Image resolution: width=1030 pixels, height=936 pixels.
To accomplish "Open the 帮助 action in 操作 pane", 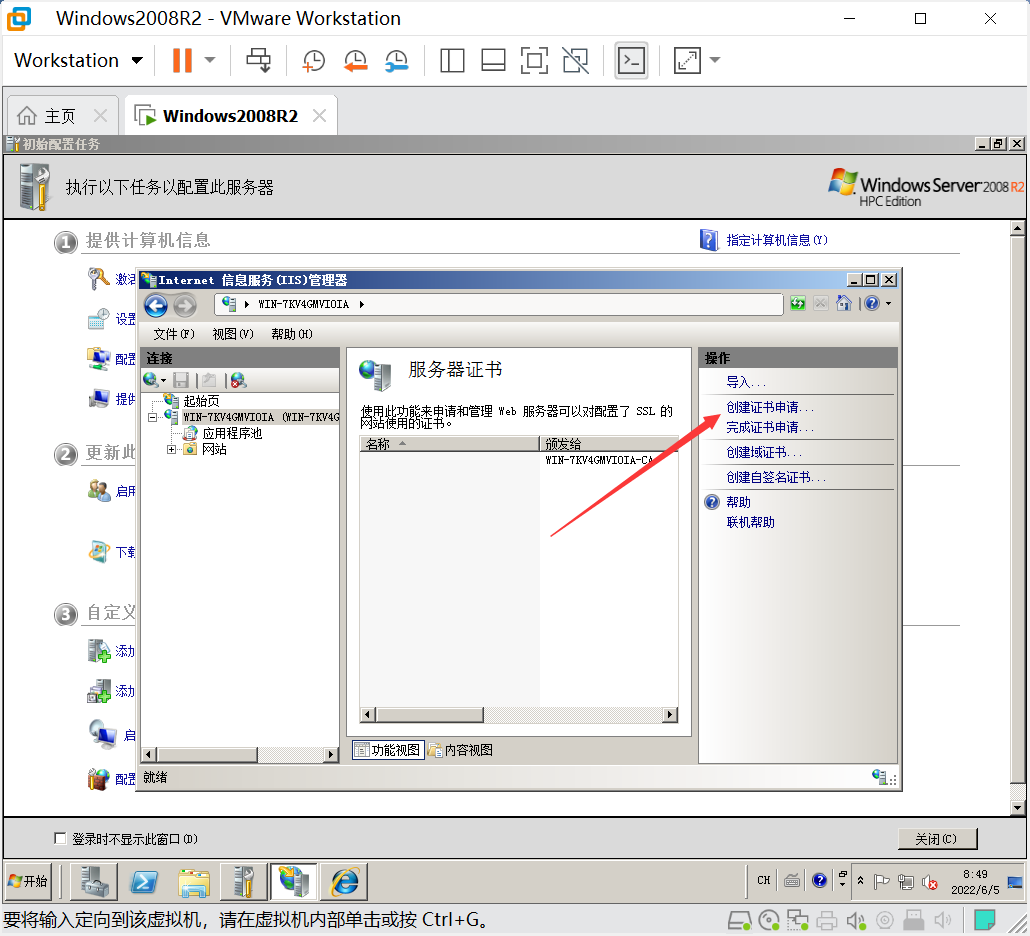I will pos(738,502).
